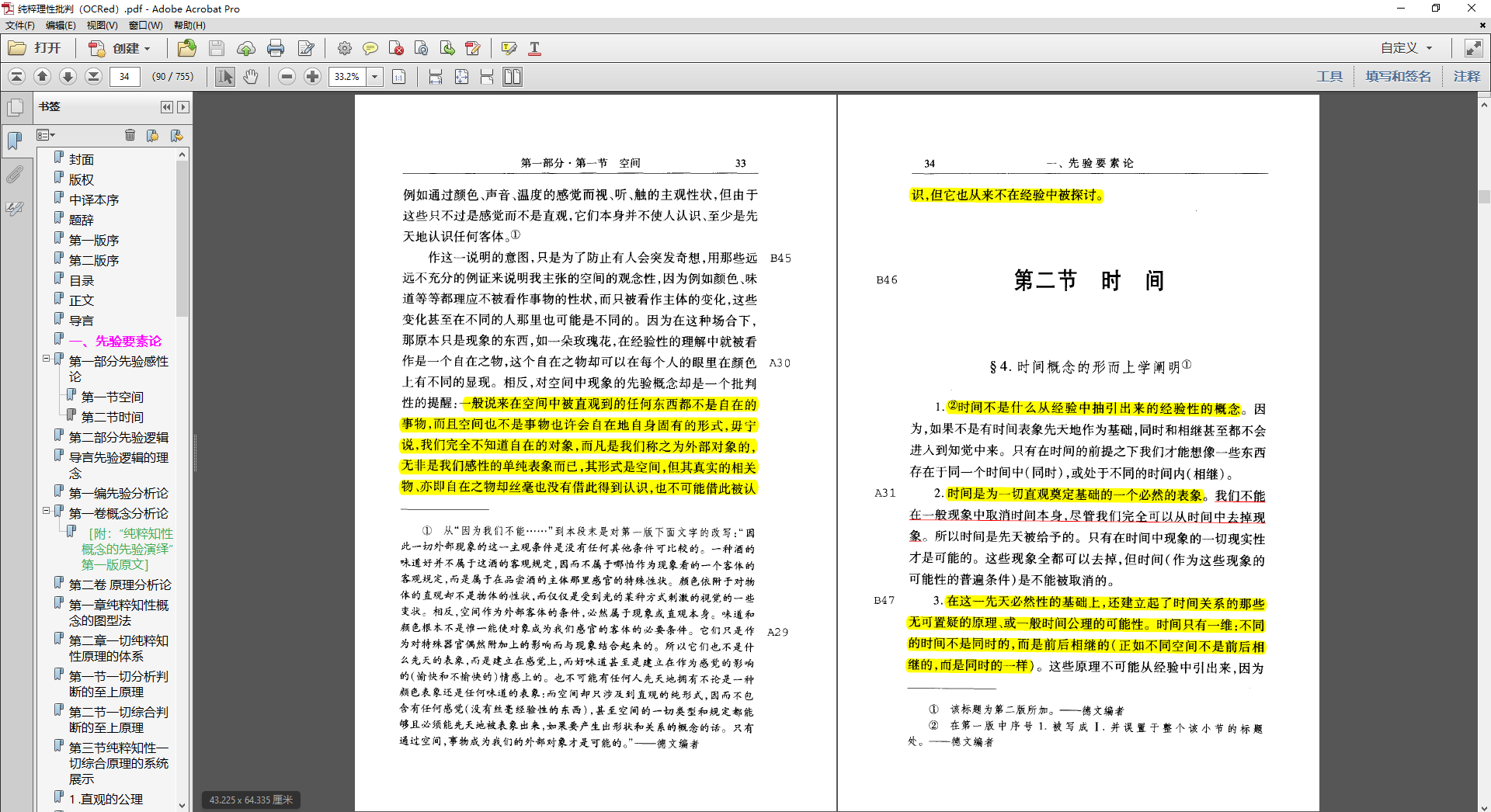
Task: Toggle the Bookmarks navigation panel button
Action: [15, 141]
